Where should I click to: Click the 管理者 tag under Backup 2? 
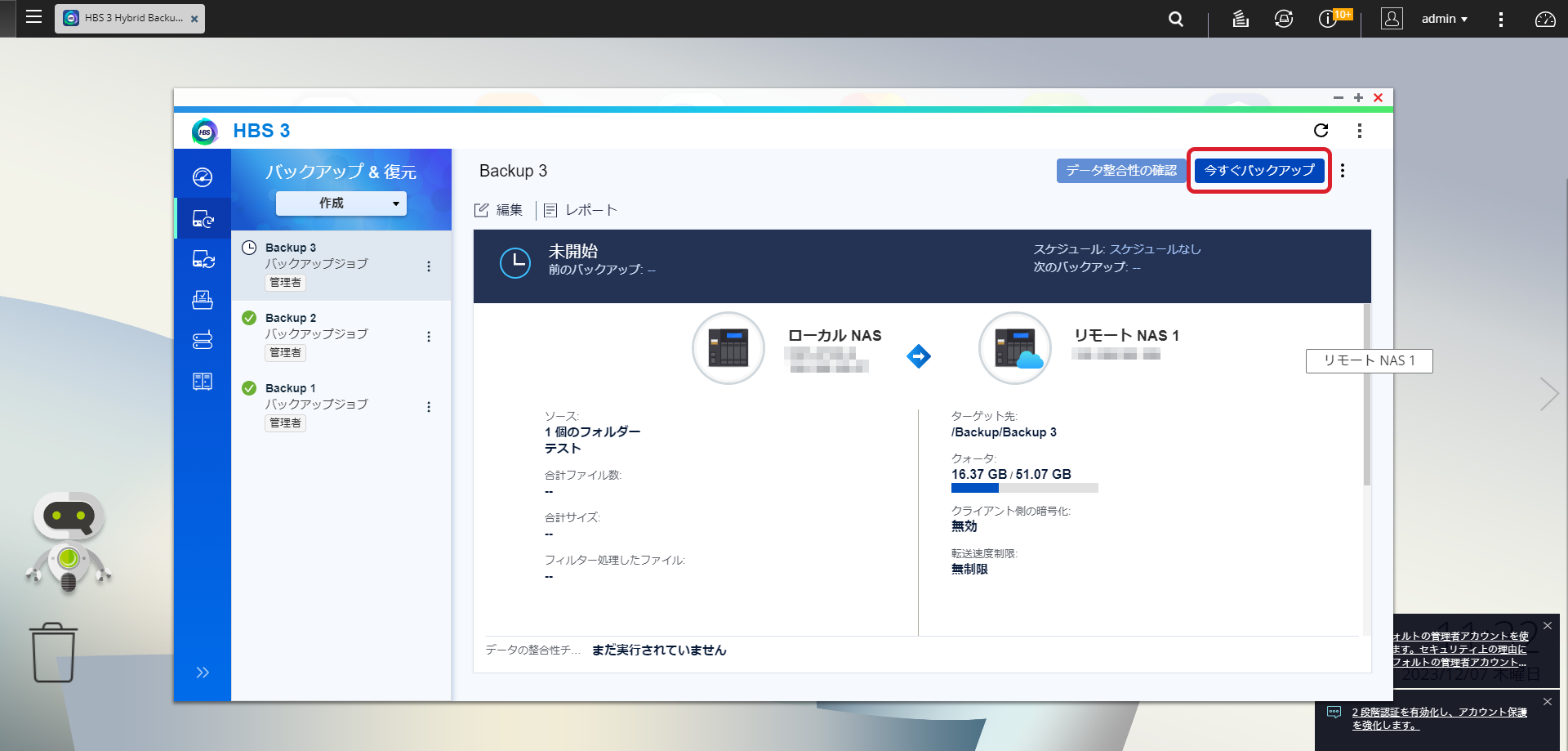point(285,352)
